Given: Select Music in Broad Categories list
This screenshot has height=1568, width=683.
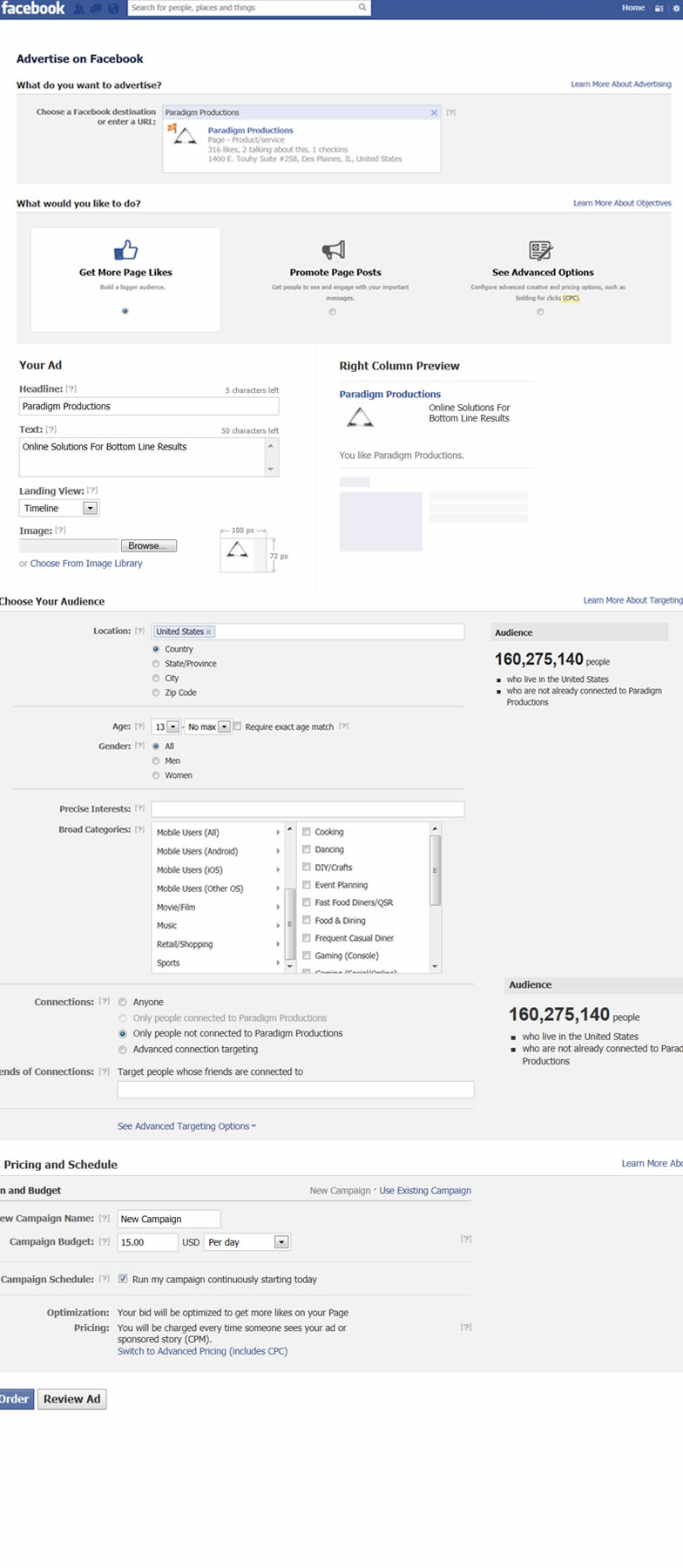Looking at the screenshot, I should (167, 926).
